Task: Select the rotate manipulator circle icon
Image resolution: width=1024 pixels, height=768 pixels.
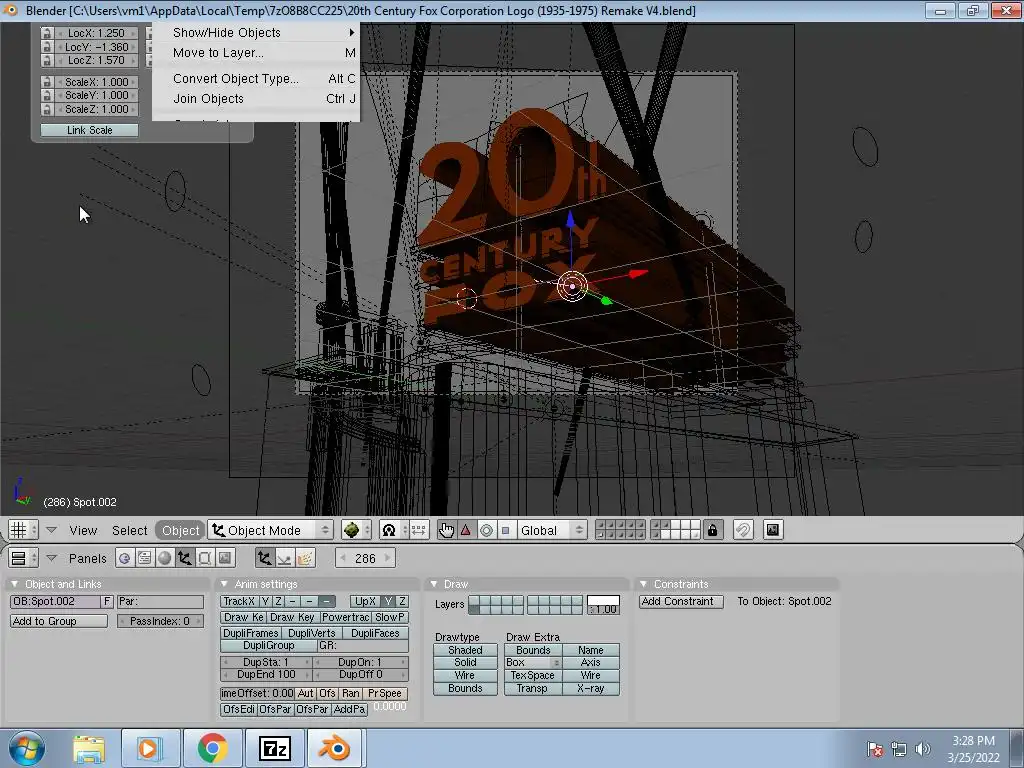Action: 486,530
